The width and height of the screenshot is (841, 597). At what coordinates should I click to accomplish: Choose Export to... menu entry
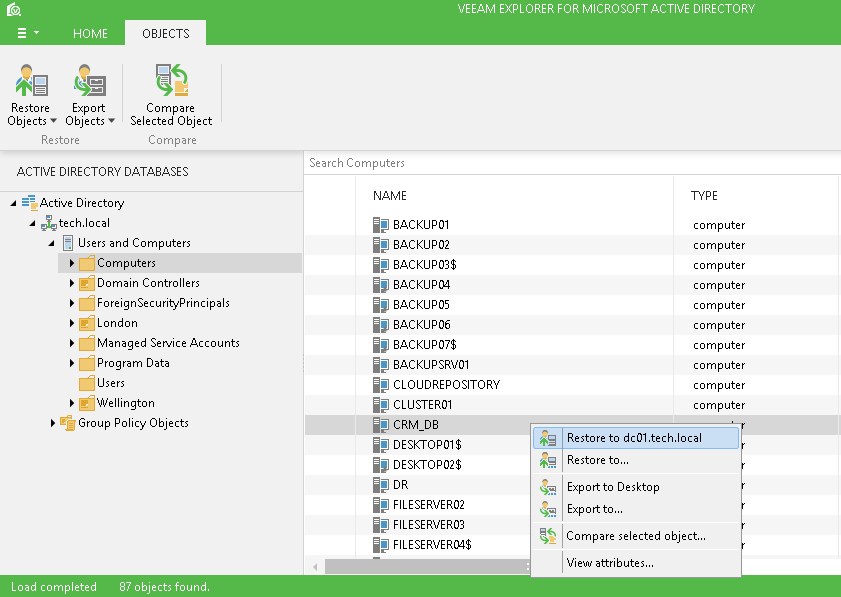pos(636,509)
